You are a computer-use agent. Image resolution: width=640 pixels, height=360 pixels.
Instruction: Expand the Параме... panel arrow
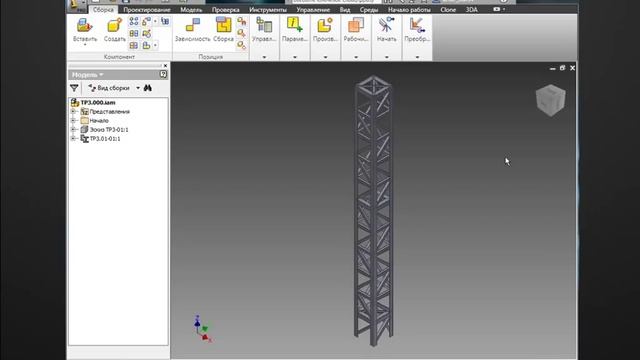[295, 57]
